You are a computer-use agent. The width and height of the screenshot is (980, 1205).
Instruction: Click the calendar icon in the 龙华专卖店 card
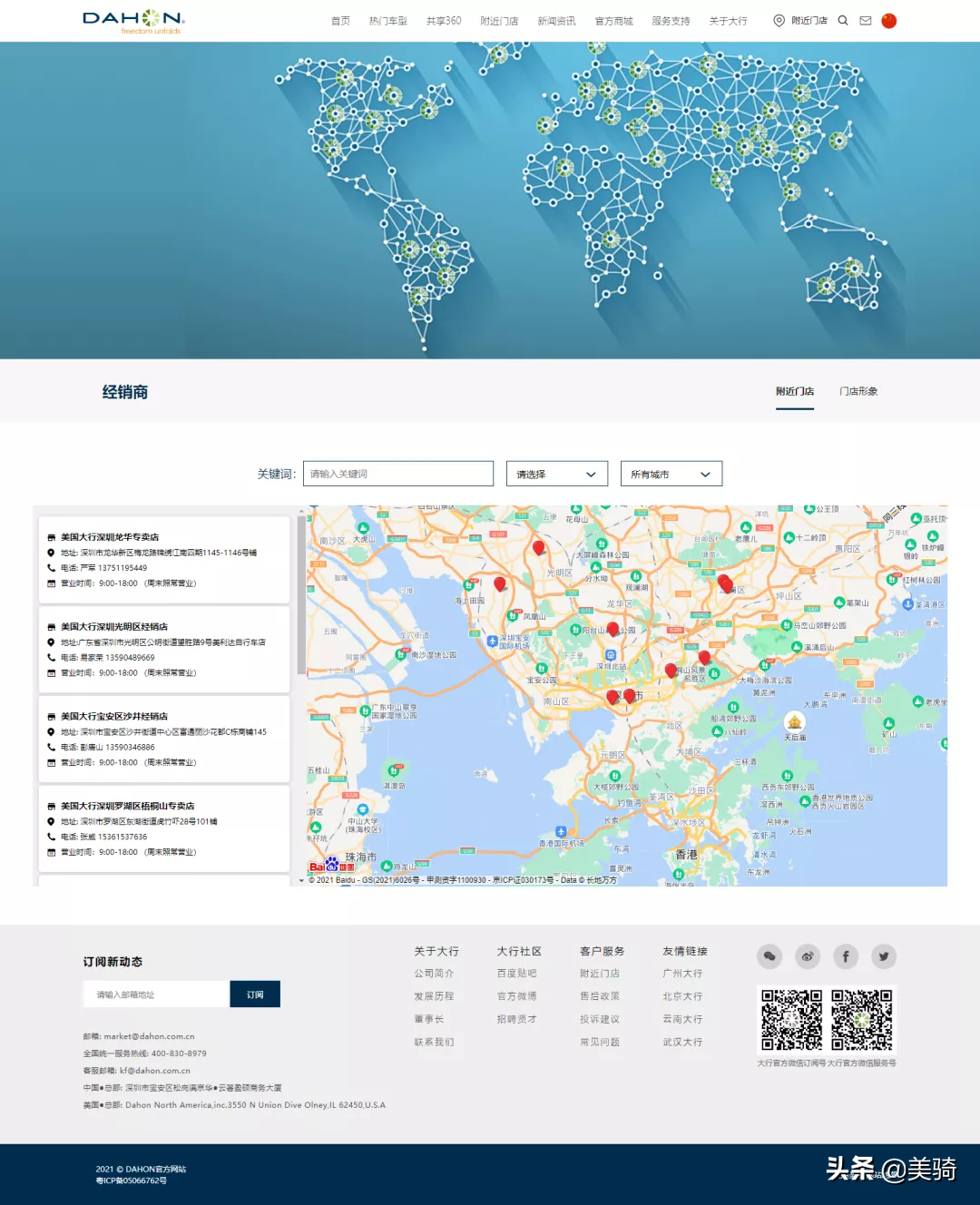tap(52, 583)
